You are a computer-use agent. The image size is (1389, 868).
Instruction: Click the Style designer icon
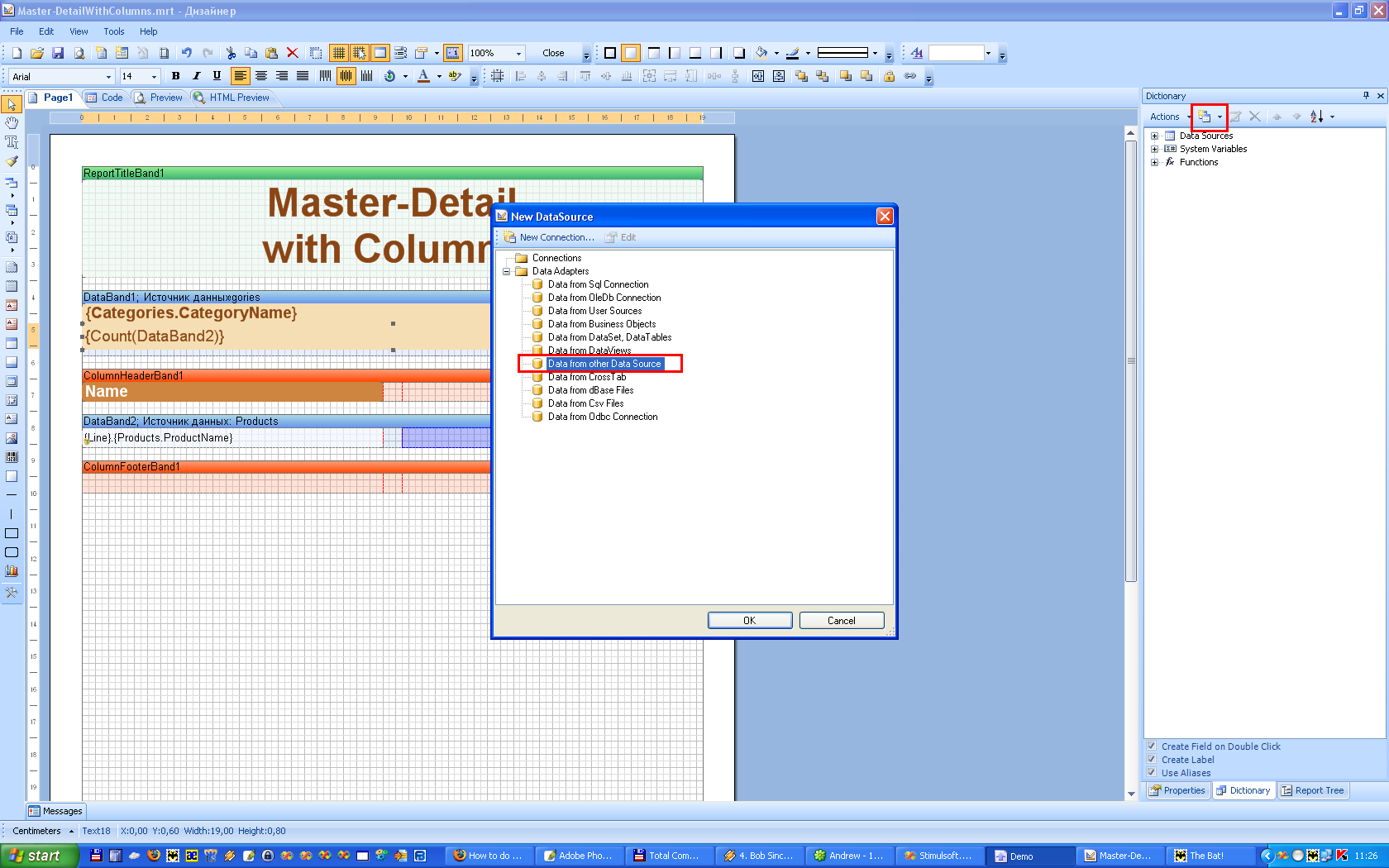[x=917, y=53]
